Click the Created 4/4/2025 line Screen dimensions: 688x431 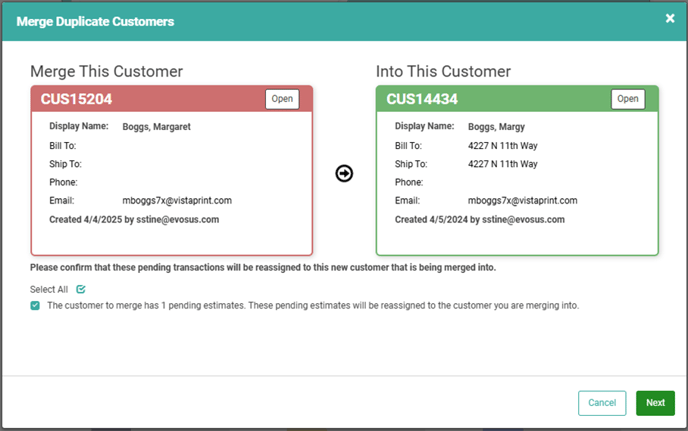tap(134, 219)
